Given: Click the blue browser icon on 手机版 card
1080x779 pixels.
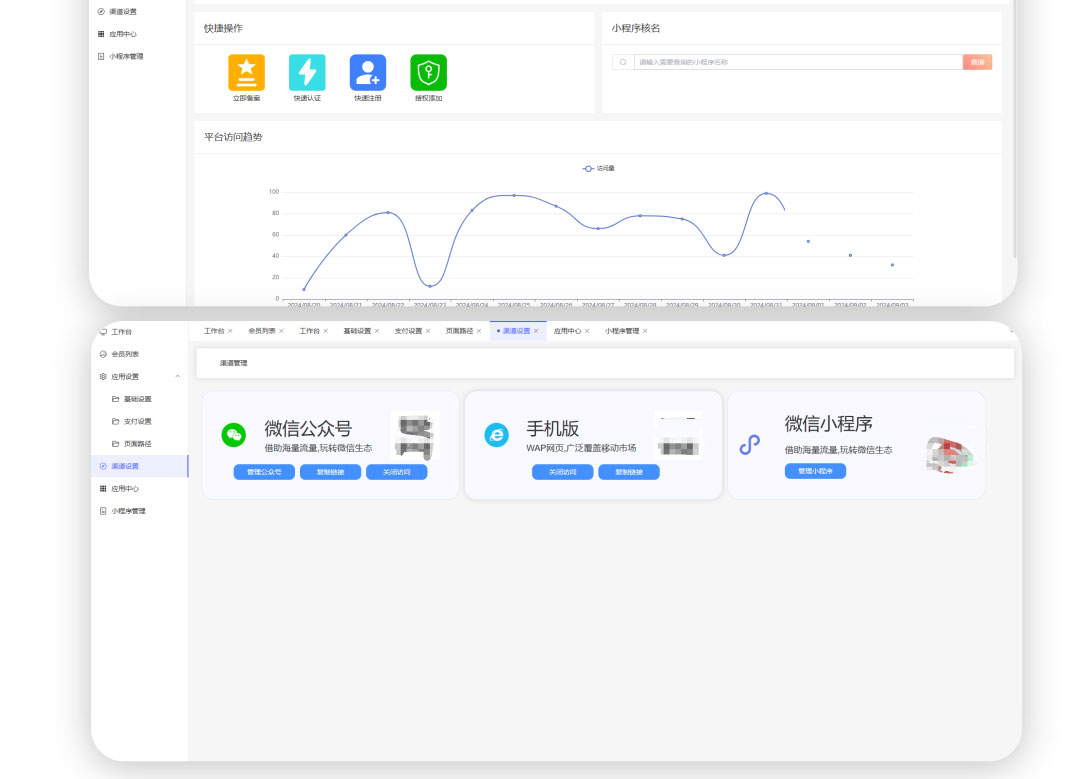Looking at the screenshot, I should pos(496,435).
